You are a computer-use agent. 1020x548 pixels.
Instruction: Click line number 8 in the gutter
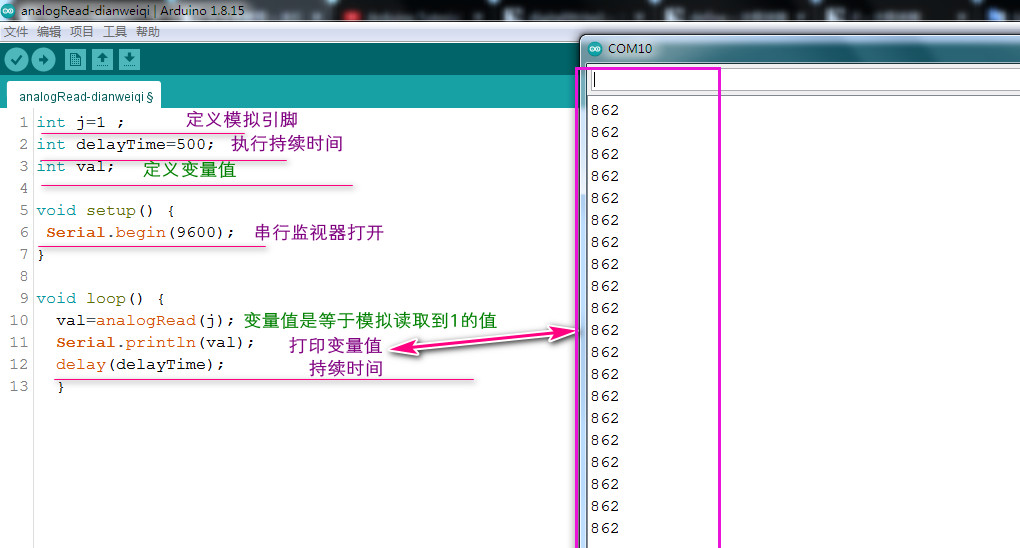pos(24,276)
